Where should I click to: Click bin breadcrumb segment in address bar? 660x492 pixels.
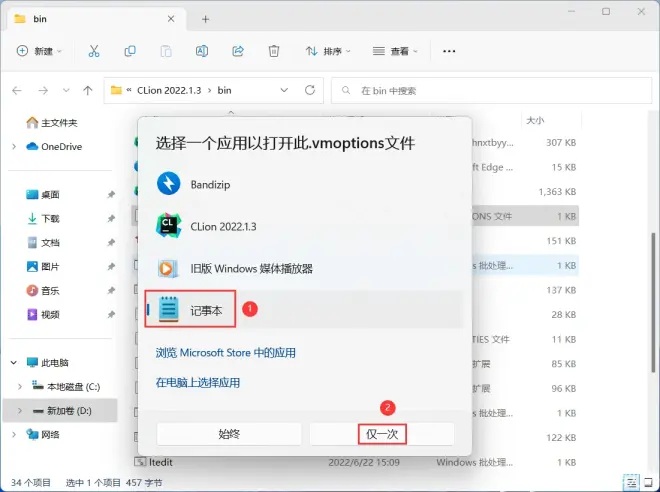(x=224, y=90)
